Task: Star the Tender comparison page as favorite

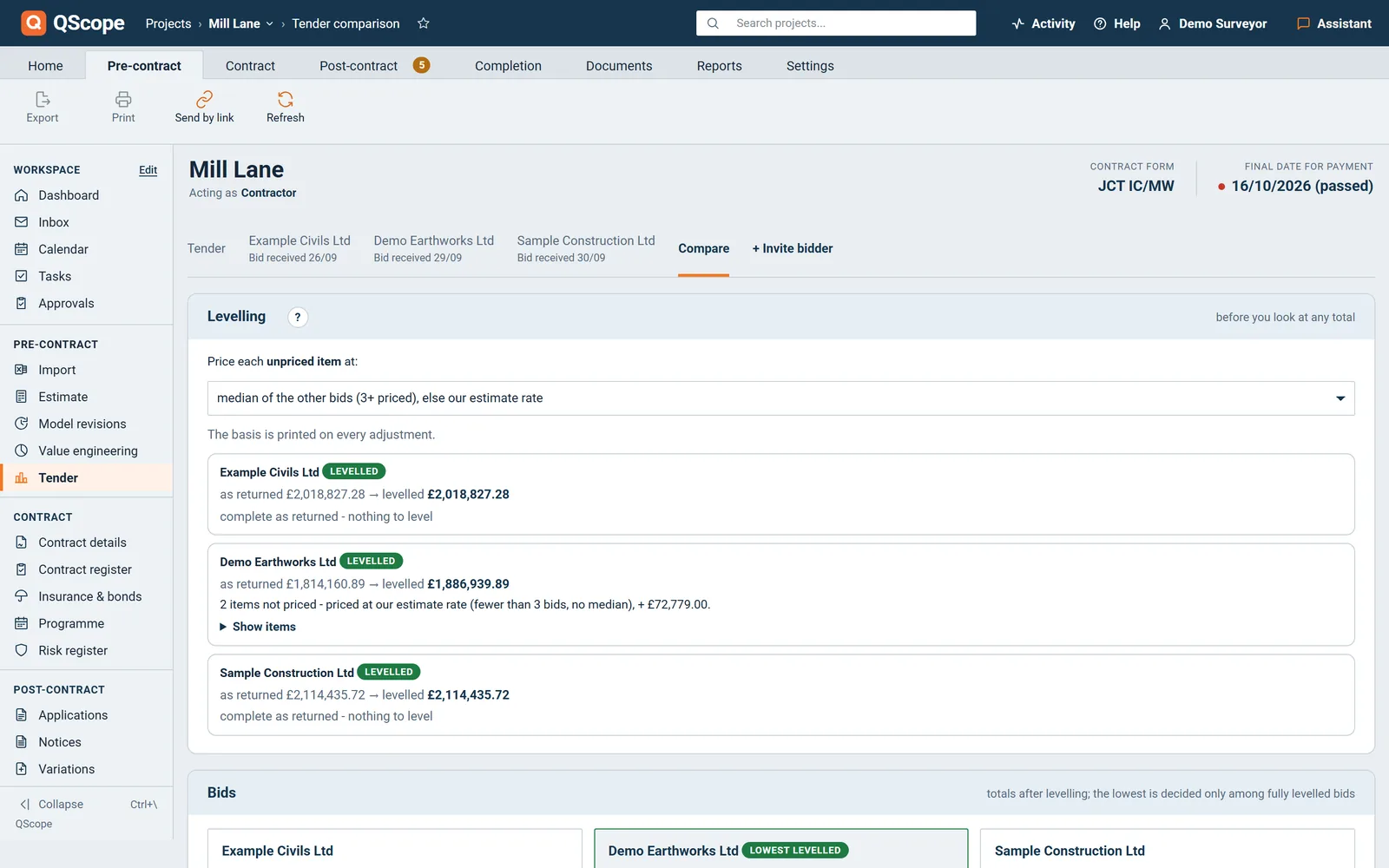Action: 424,23
